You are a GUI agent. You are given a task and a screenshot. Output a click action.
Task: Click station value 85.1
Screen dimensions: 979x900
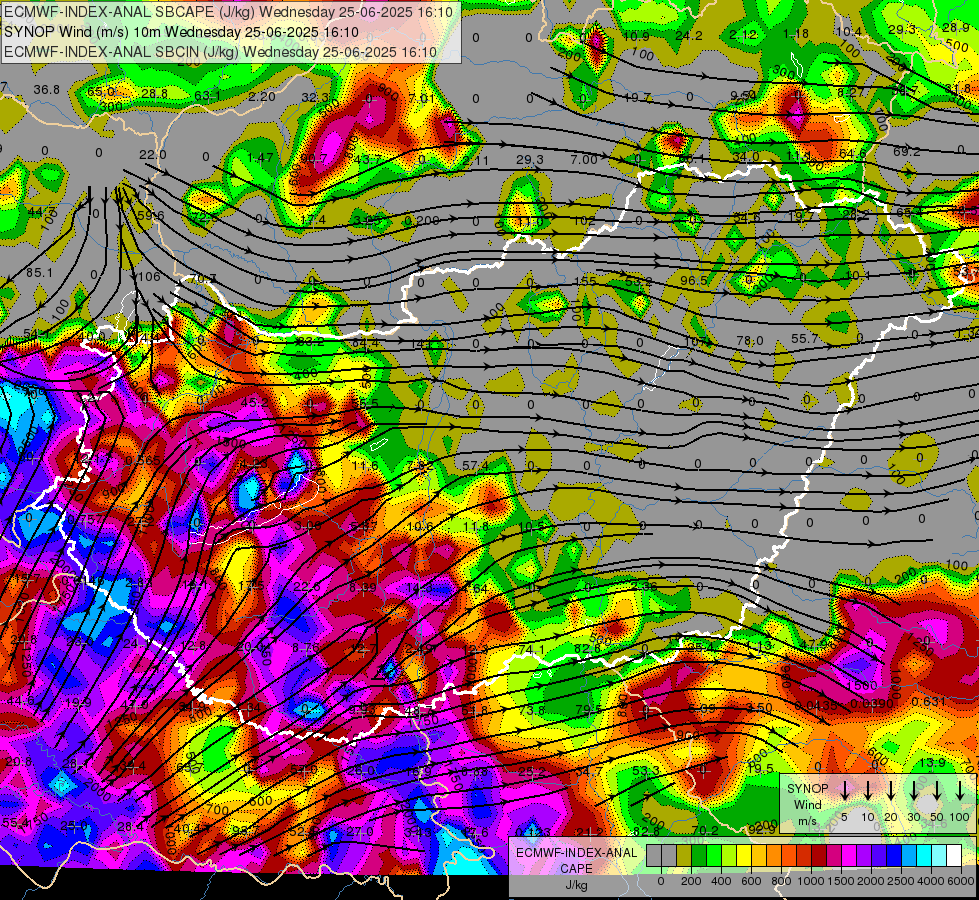[39, 272]
